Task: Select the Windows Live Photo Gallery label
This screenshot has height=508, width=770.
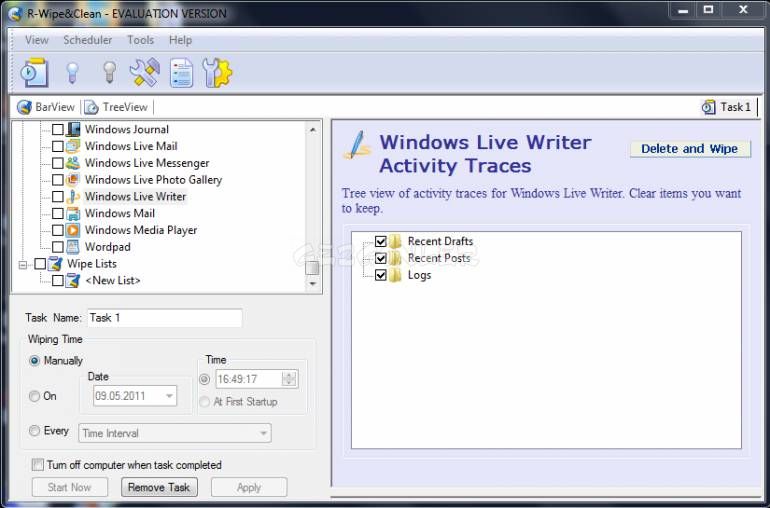Action: tap(153, 180)
